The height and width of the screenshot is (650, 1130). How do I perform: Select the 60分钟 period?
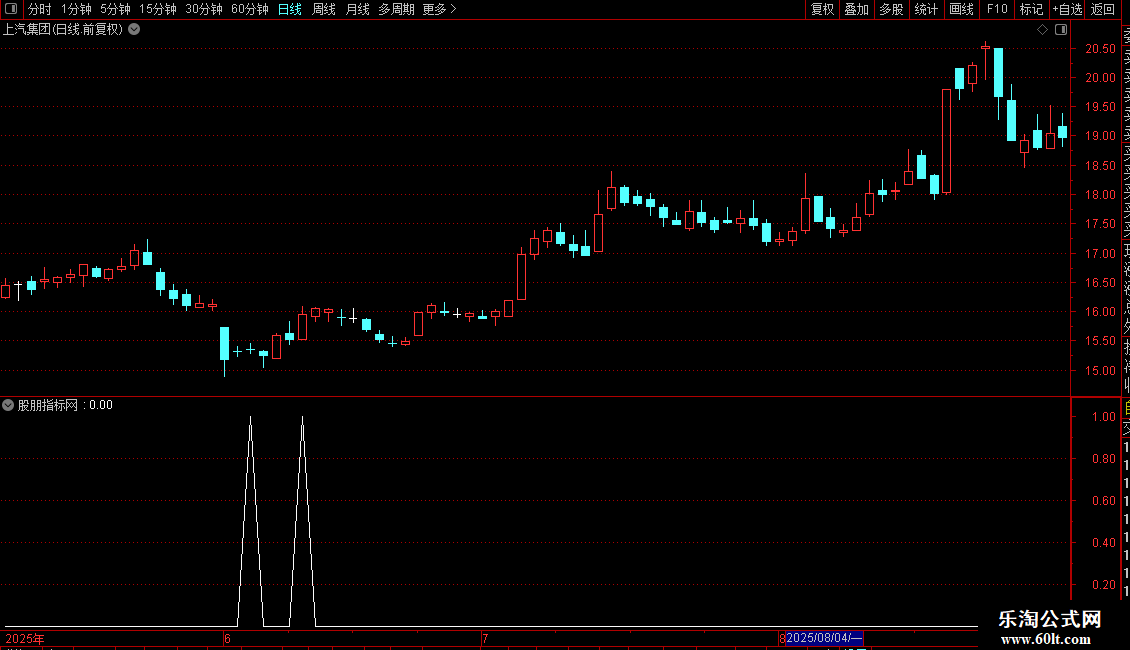tap(250, 9)
